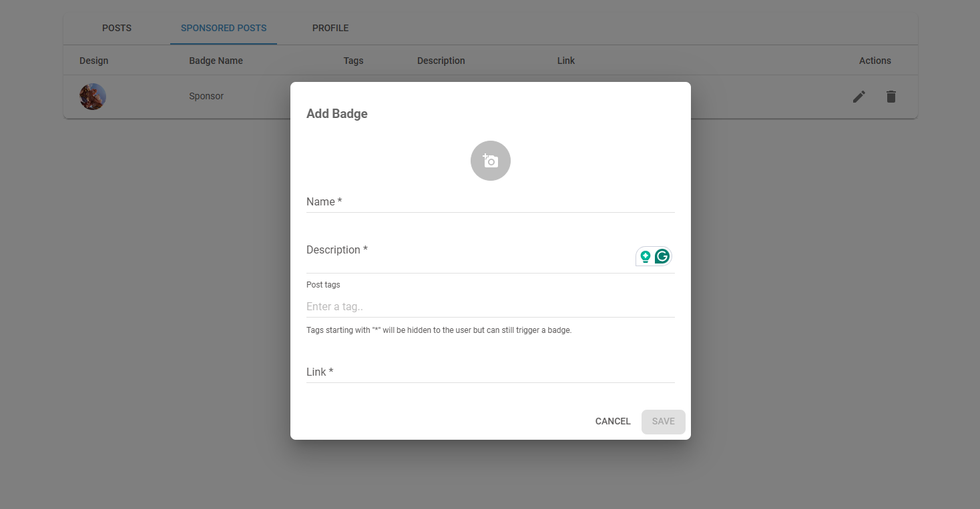The image size is (980, 509).
Task: Click the 'Enter a tag' post tags input
Action: [490, 307]
